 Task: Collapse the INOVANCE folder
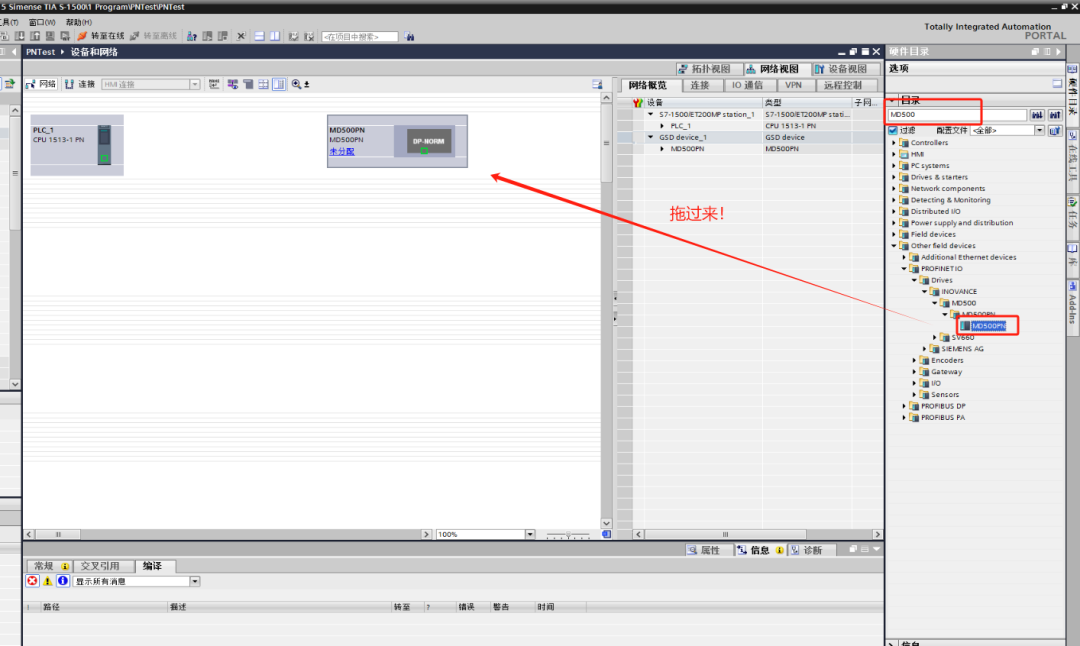(x=925, y=291)
